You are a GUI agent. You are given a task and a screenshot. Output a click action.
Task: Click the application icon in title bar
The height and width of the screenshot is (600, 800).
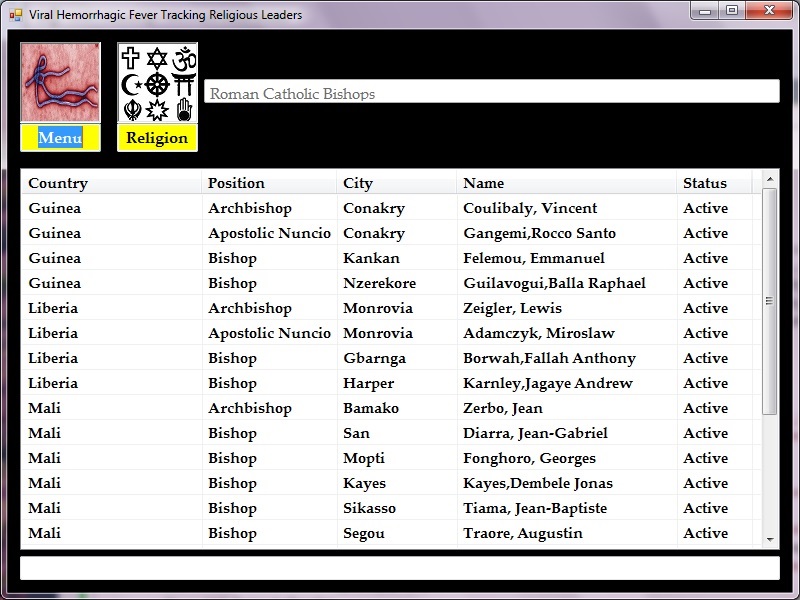point(15,15)
